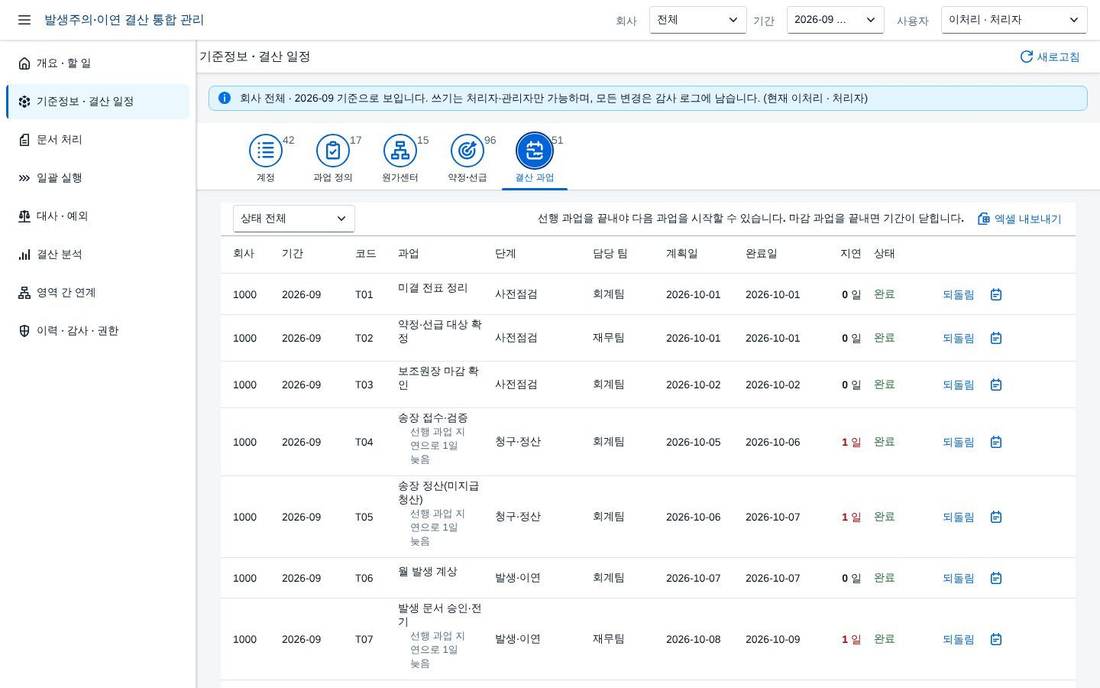
Task: Click 되돌림 for task T06
Action: point(958,579)
